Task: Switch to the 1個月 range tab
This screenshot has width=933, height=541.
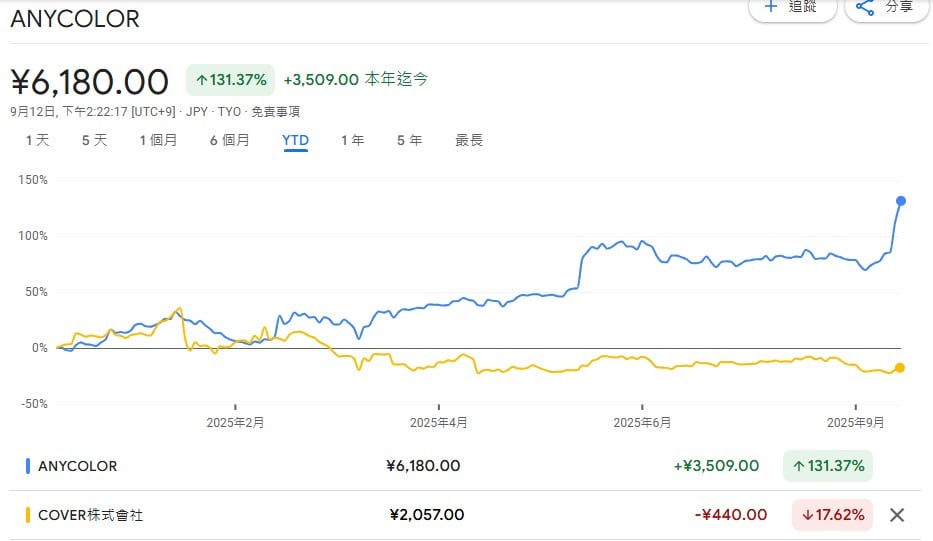Action: (158, 140)
